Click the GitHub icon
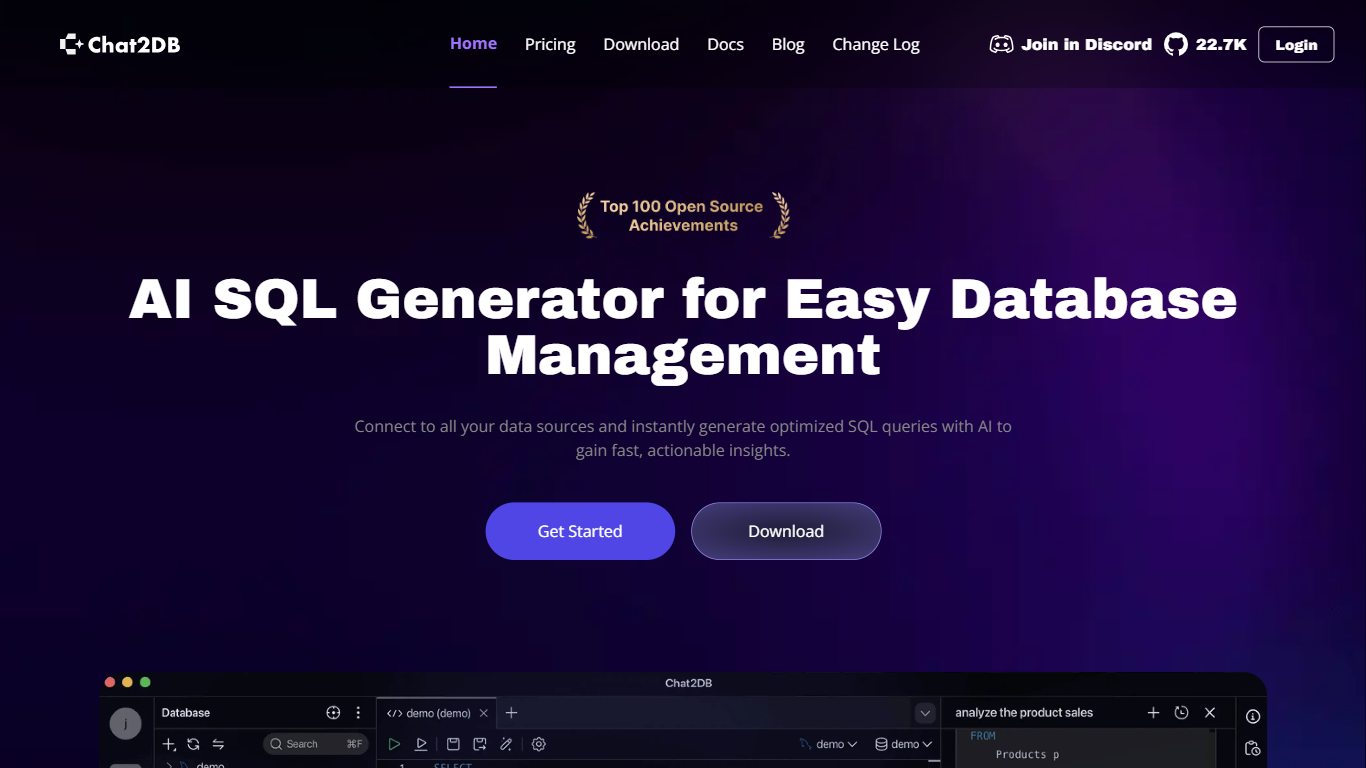 (x=1176, y=45)
